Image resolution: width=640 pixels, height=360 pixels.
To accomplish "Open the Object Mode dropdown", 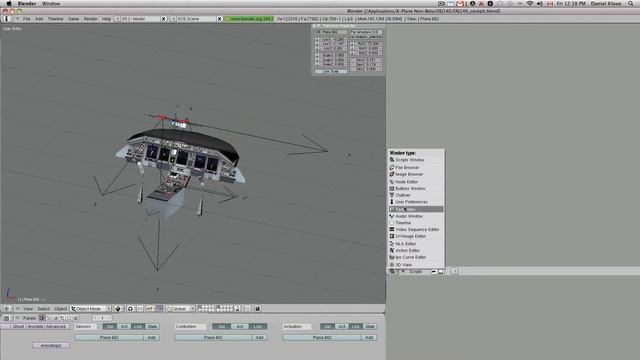I will (91, 309).
